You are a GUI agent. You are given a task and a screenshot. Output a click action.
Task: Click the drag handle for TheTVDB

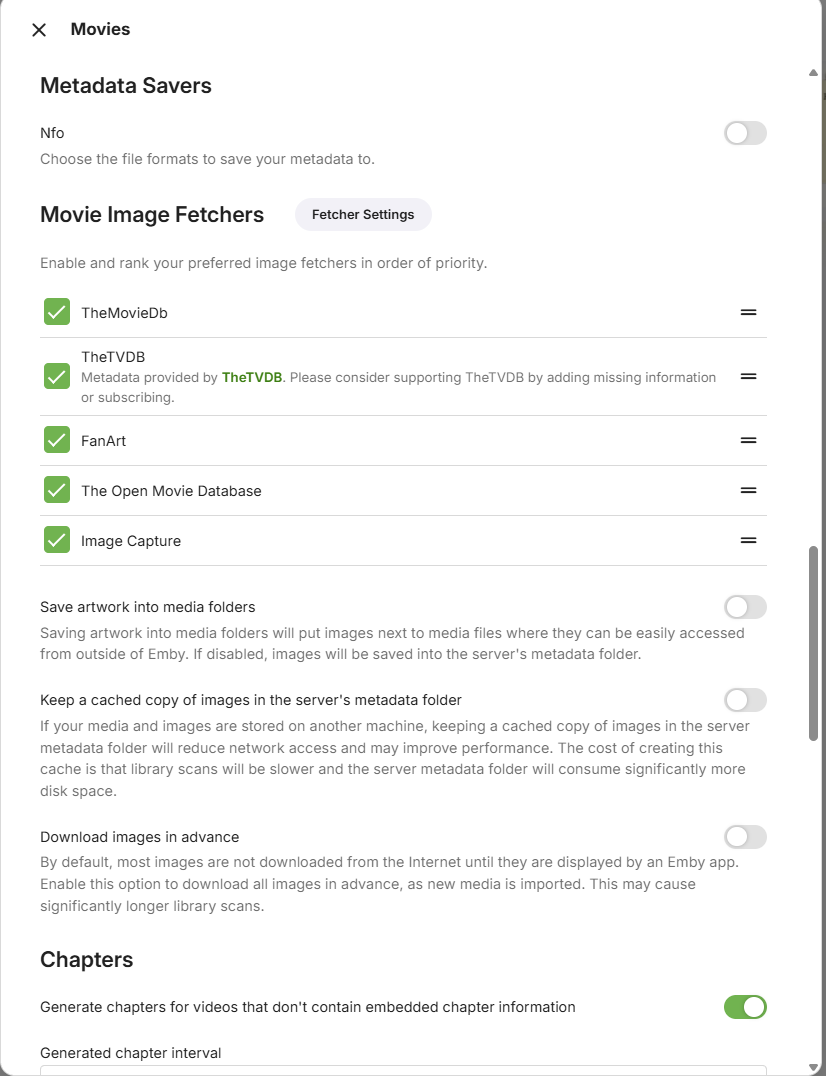[x=748, y=377]
